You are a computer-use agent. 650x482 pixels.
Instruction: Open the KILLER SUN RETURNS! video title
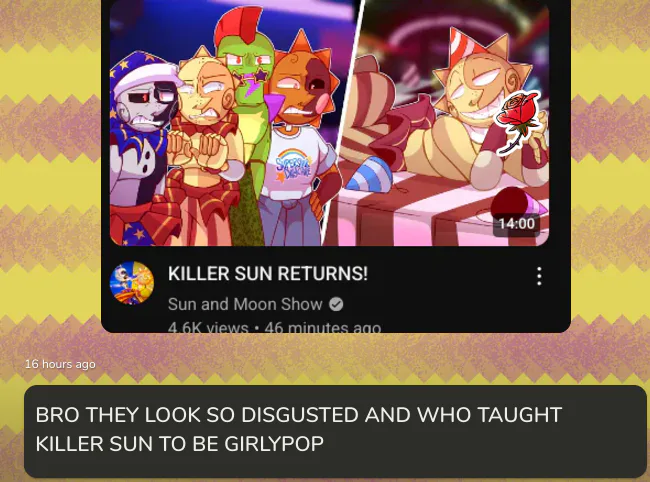[x=268, y=274]
